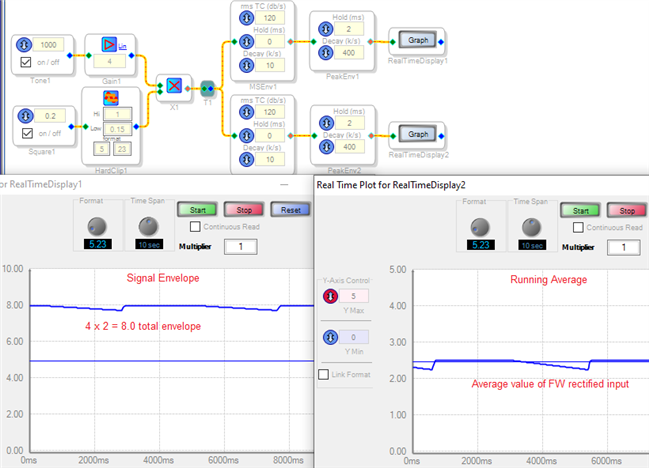
Task: Click the Y Min adjust knob
Action: pyautogui.click(x=330, y=337)
